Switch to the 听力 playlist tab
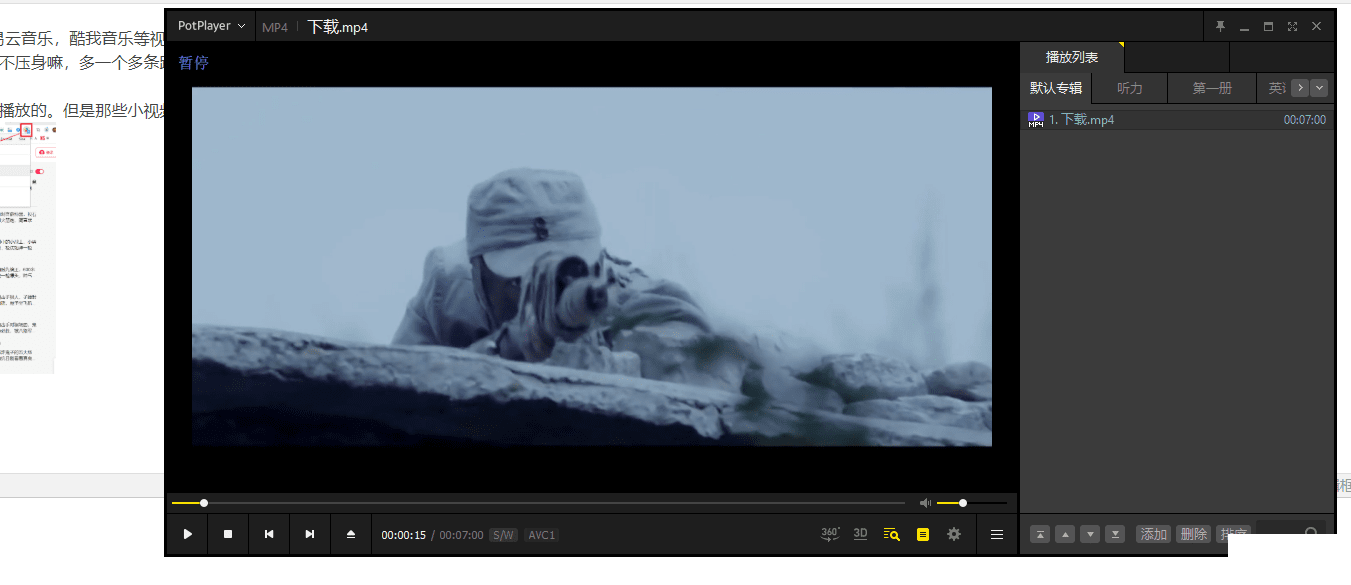This screenshot has height=585, width=1351. pyautogui.click(x=1129, y=88)
